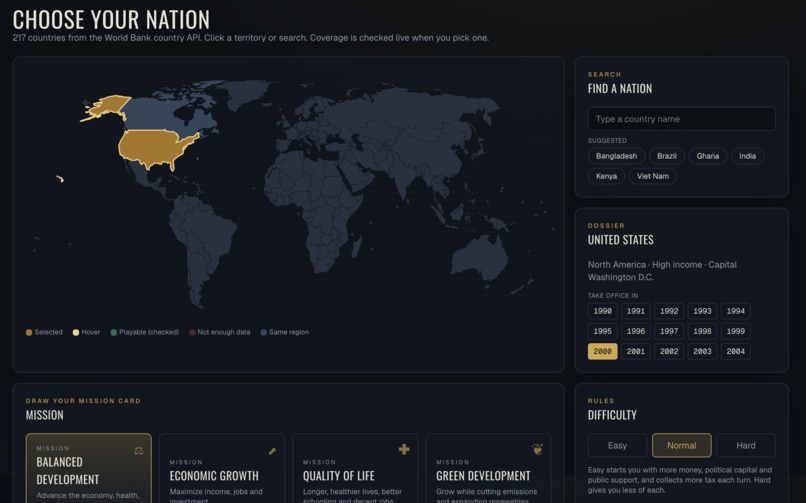Pick 1998 in Take Office In
The width and height of the screenshot is (806, 503).
(702, 331)
